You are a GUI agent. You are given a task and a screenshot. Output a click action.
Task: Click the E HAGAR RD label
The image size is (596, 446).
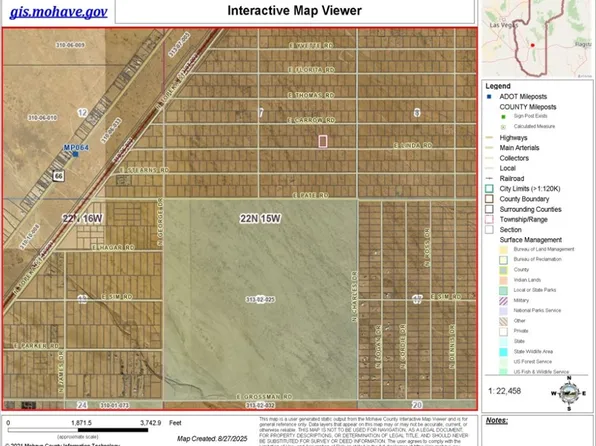click(113, 247)
